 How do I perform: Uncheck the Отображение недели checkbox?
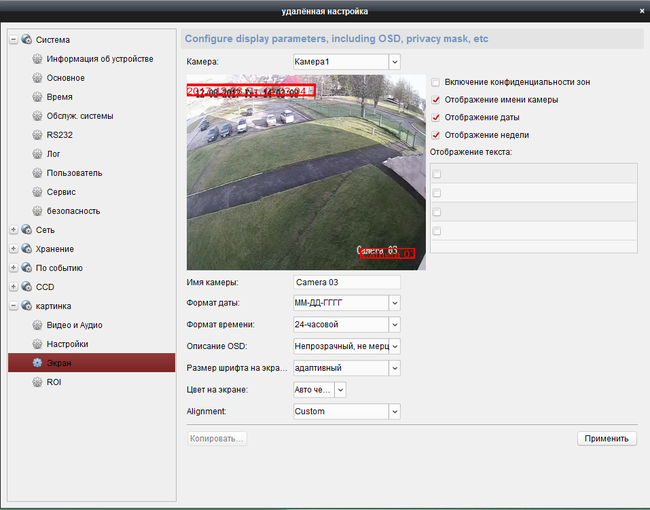pyautogui.click(x=435, y=135)
